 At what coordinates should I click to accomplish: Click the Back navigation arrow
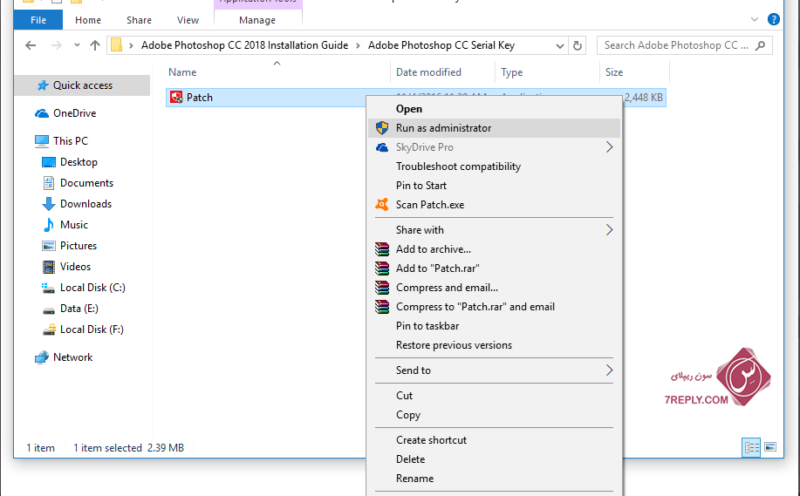tap(31, 45)
